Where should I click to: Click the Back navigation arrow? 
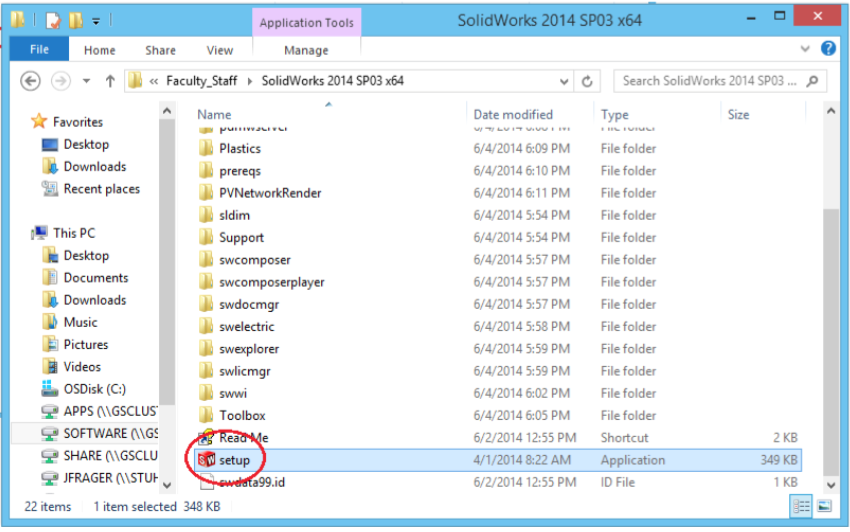(30, 81)
